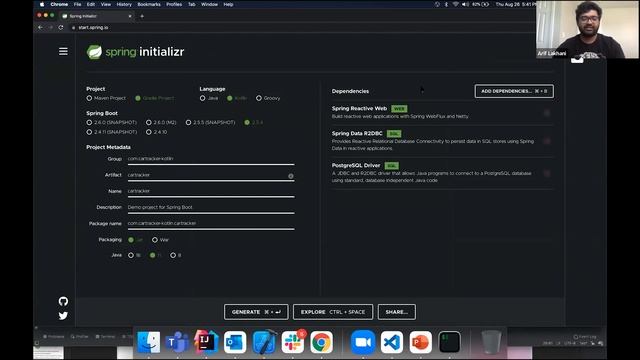The image size is (640, 360).
Task: Click the Explore button
Action: pyautogui.click(x=333, y=312)
